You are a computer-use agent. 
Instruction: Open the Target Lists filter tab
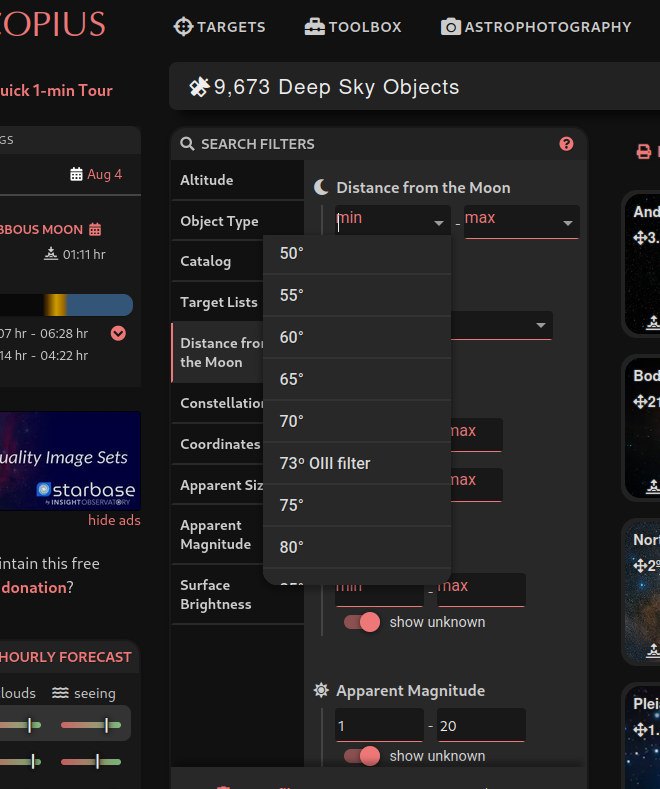coord(217,302)
